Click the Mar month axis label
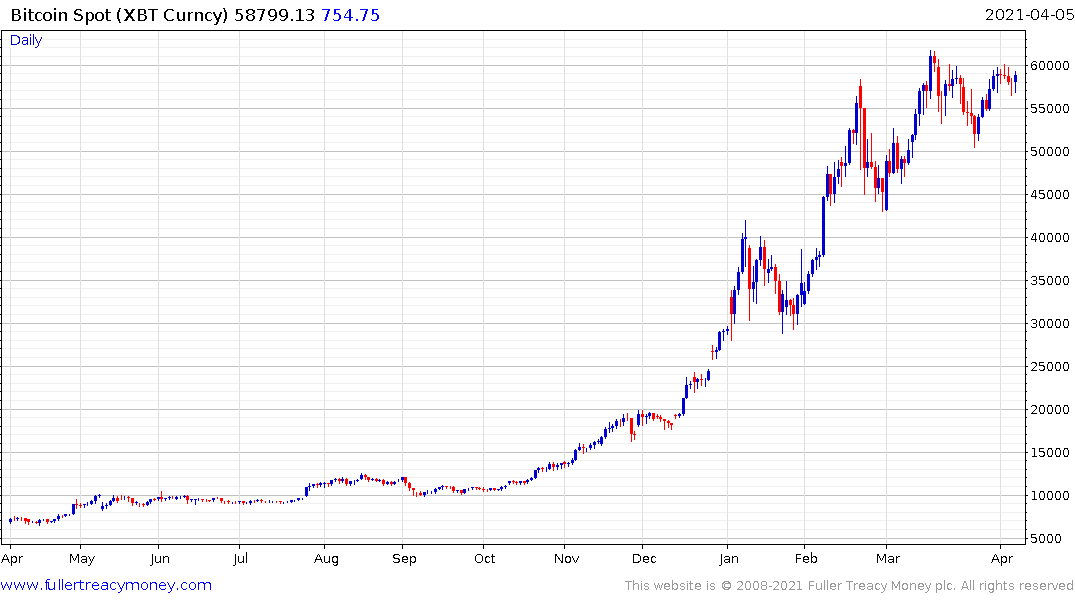This screenshot has width=1075, height=600. pos(888,559)
